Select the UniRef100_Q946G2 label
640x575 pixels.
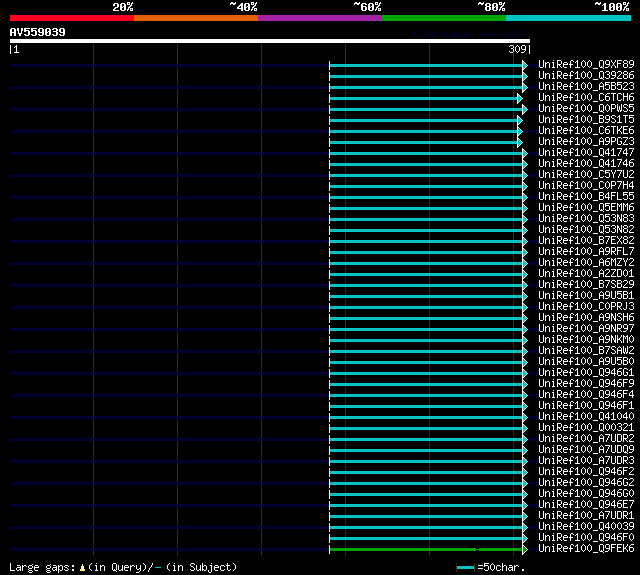pos(586,483)
